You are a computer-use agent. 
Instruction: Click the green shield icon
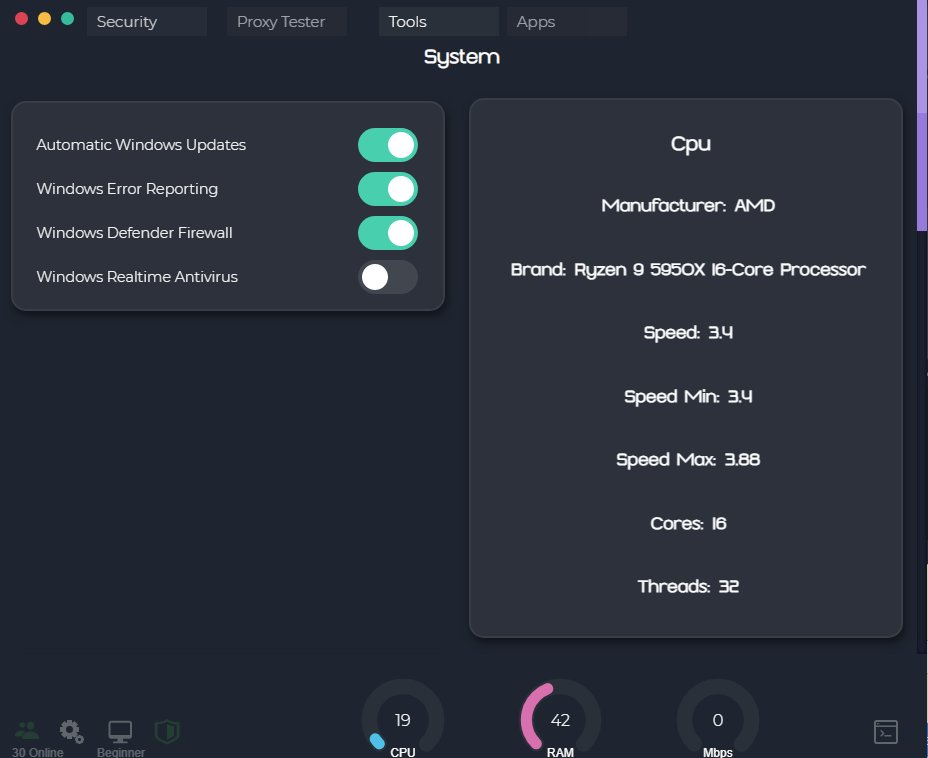pos(167,731)
